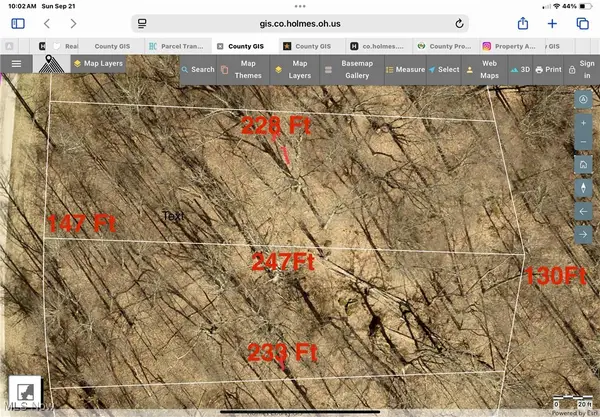This screenshot has width=600, height=417.
Task: Tap the find my location button
Action: (x=583, y=100)
